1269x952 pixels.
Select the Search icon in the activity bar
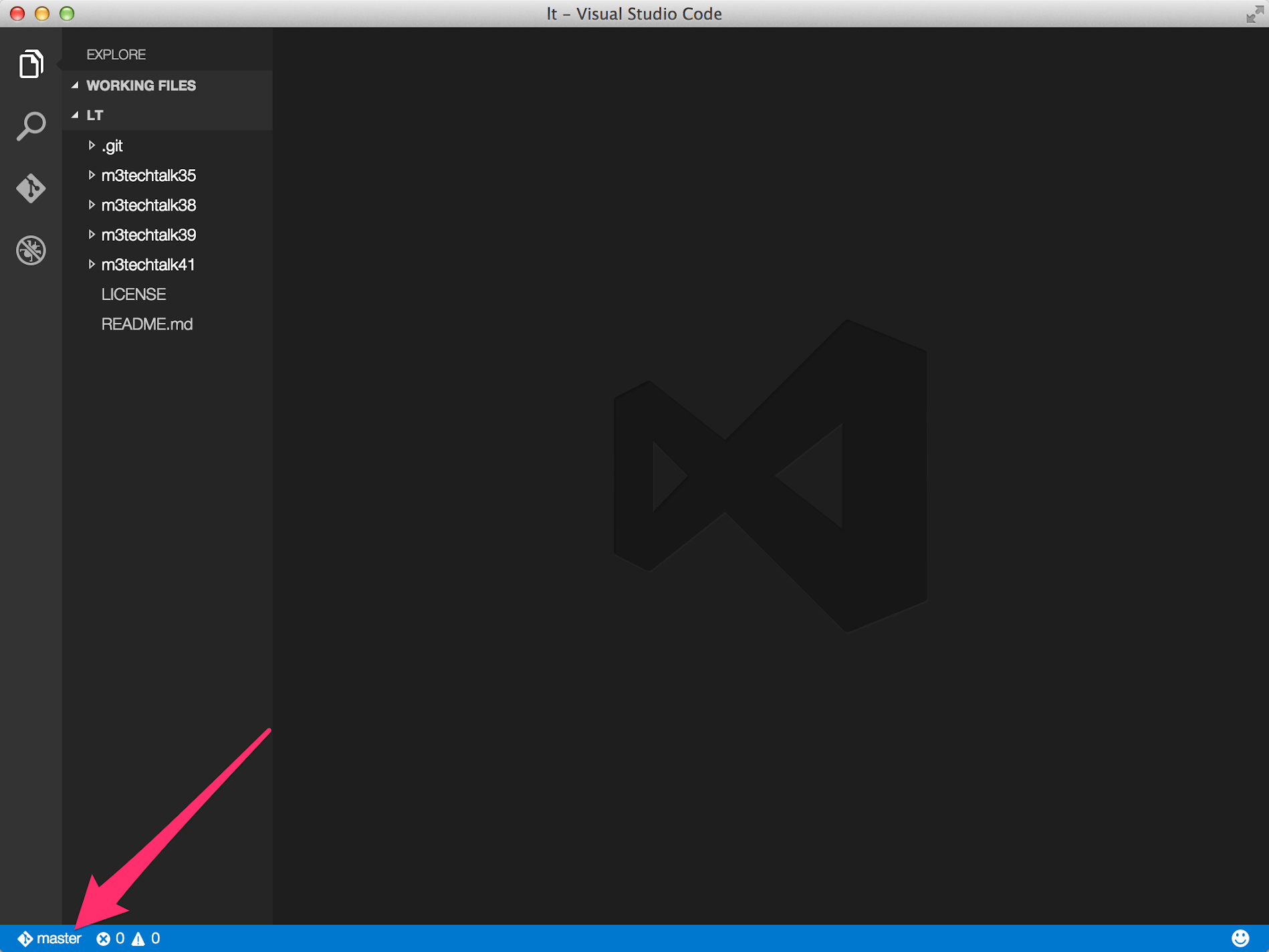pyautogui.click(x=30, y=124)
